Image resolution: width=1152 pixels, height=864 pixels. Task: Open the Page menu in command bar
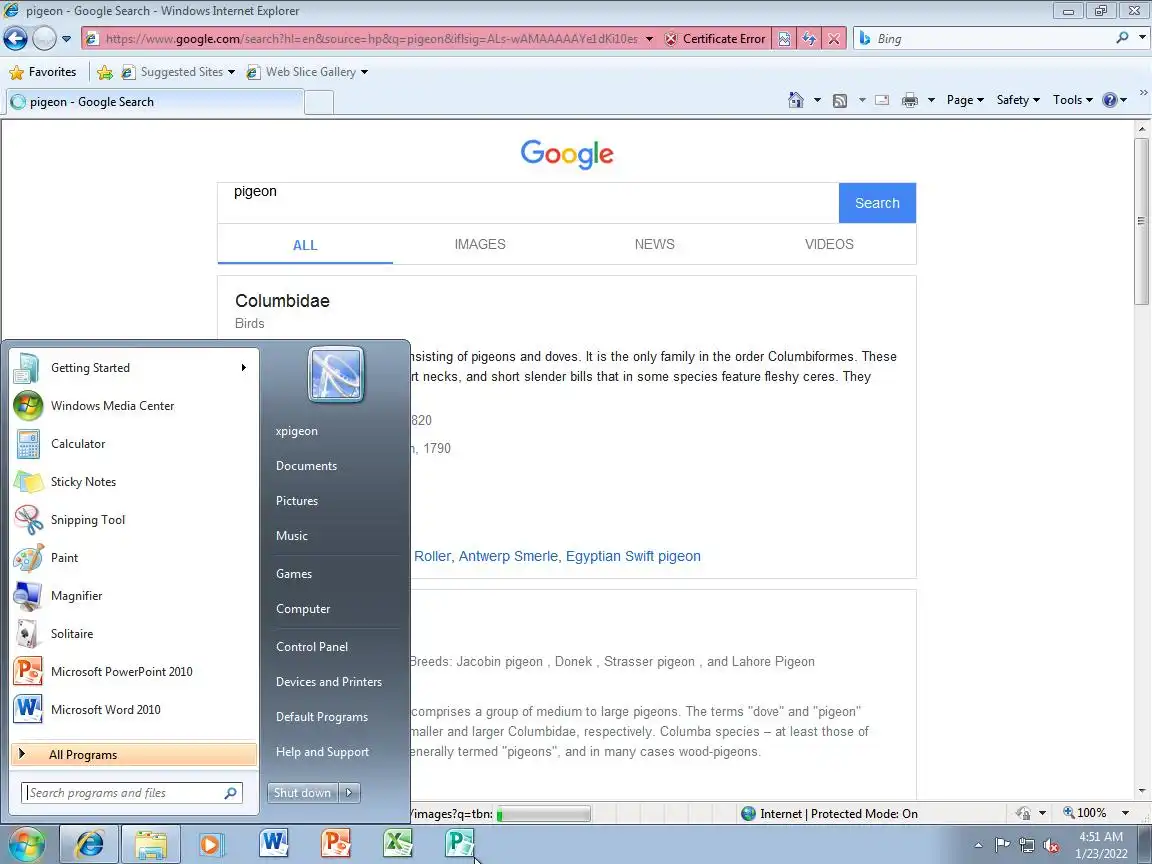coord(965,100)
